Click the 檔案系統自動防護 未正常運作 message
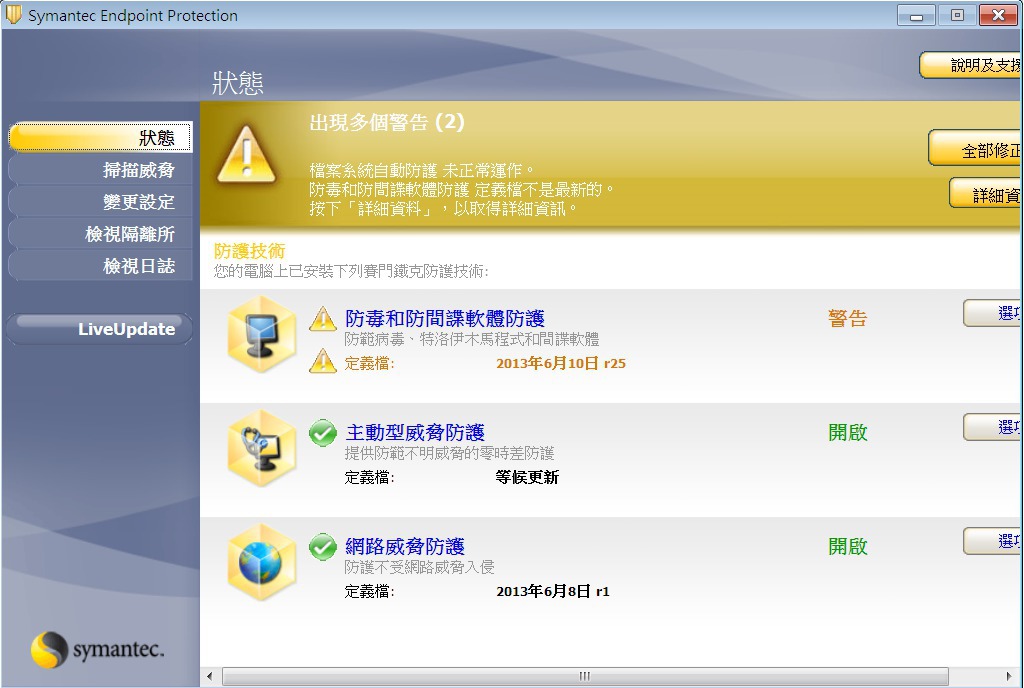The image size is (1024, 688). pyautogui.click(x=422, y=171)
